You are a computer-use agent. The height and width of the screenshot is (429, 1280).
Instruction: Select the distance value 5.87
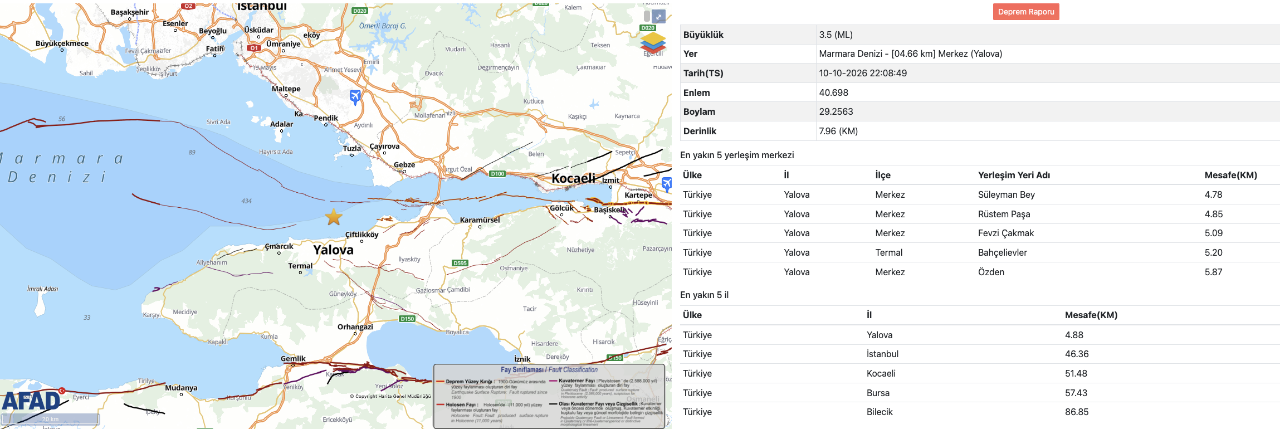point(1214,272)
